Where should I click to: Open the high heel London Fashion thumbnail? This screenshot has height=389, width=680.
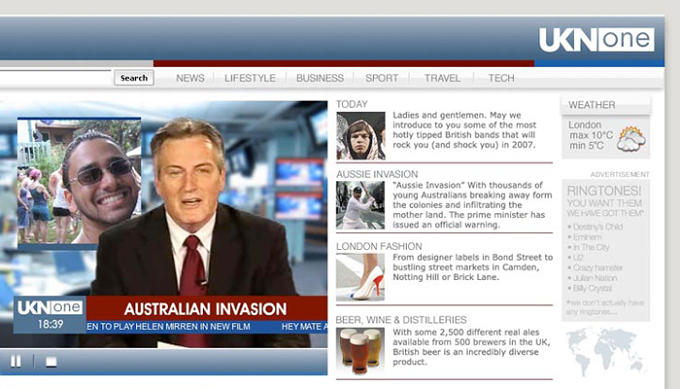pyautogui.click(x=360, y=277)
